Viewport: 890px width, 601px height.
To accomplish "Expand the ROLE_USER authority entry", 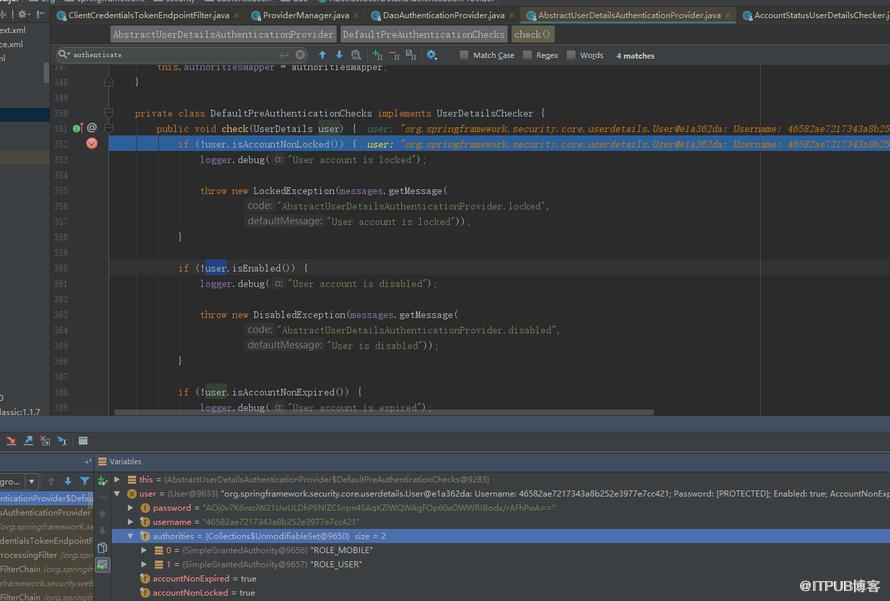I will coord(144,565).
